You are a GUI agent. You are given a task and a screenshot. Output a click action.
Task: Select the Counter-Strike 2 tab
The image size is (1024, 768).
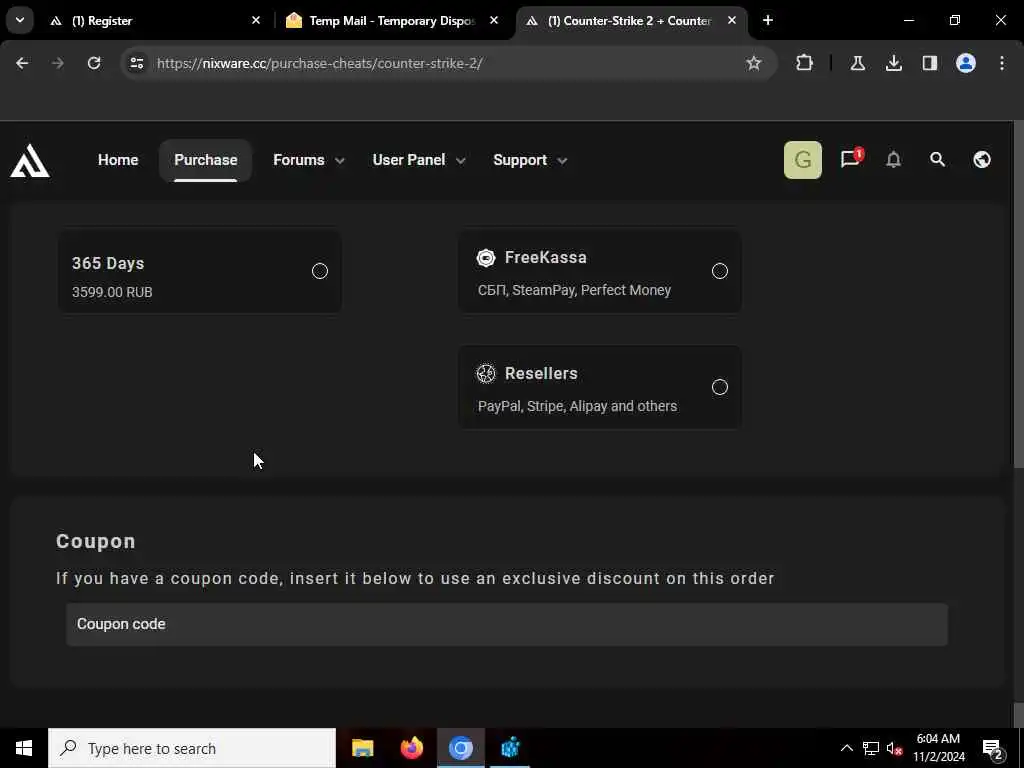[630, 21]
